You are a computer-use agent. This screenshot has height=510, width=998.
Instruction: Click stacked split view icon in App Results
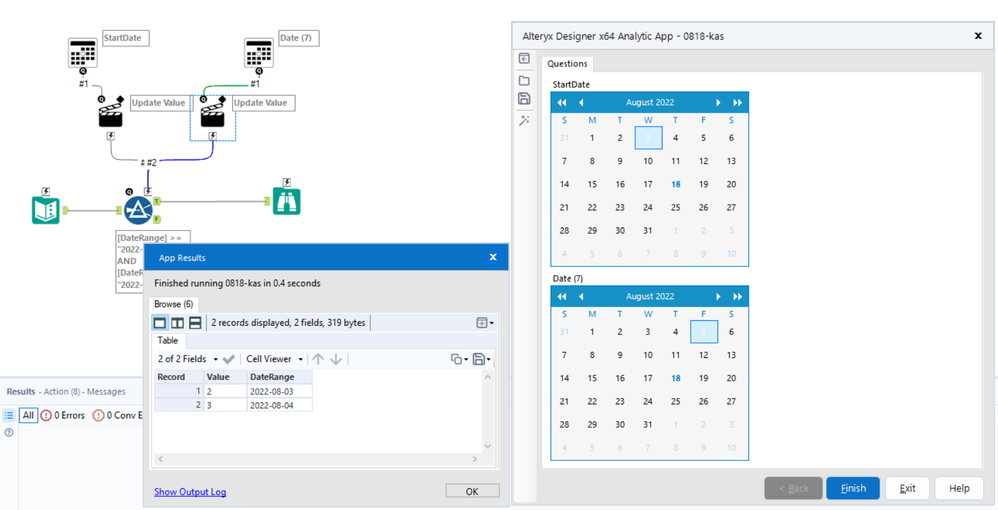pos(195,323)
